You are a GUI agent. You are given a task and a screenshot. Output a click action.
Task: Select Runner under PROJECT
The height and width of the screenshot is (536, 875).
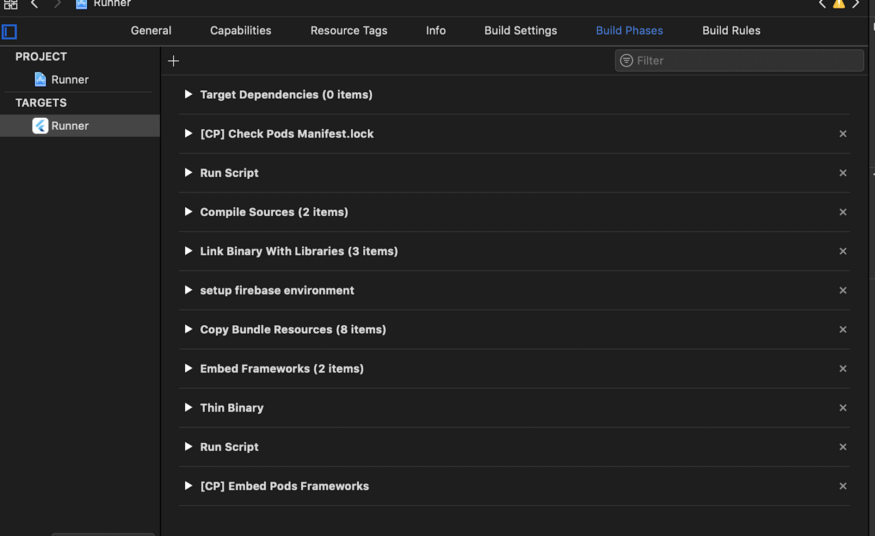point(70,79)
